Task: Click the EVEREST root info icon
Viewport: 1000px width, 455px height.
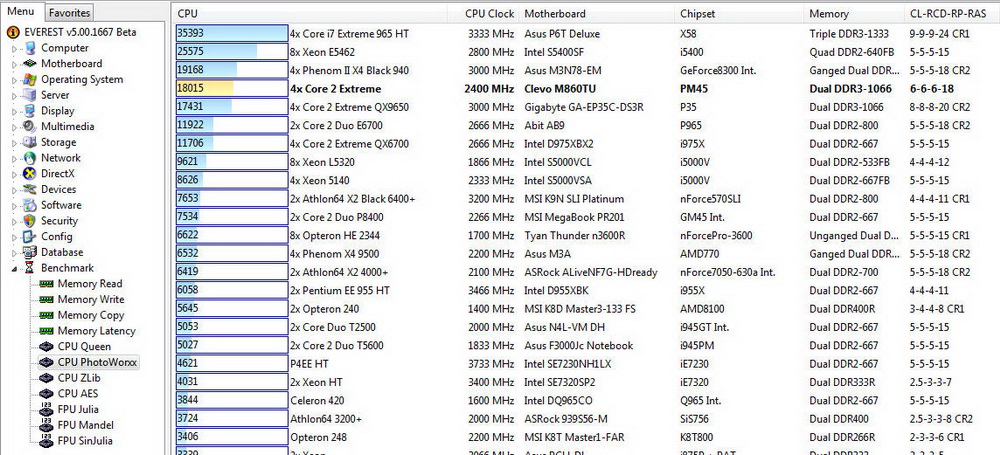Action: coord(13,32)
